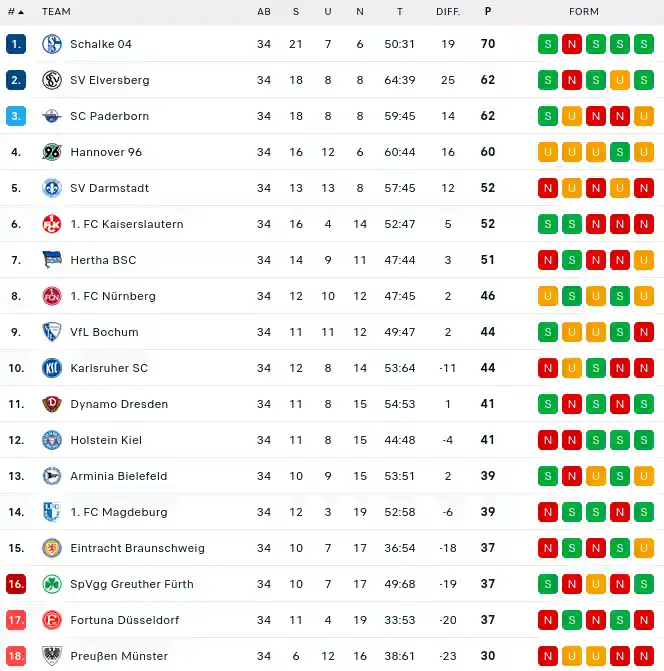This screenshot has width=664, height=671.
Task: Select the Hertha BSC flag emblem
Action: pyautogui.click(x=52, y=260)
